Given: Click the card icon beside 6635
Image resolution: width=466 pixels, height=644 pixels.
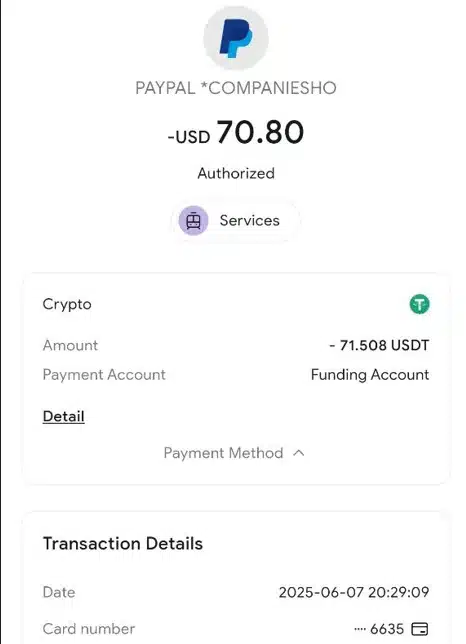Looking at the screenshot, I should click(420, 628).
